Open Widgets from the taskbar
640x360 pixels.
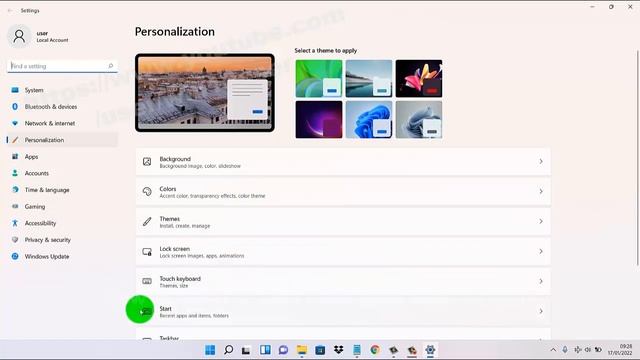coord(265,350)
